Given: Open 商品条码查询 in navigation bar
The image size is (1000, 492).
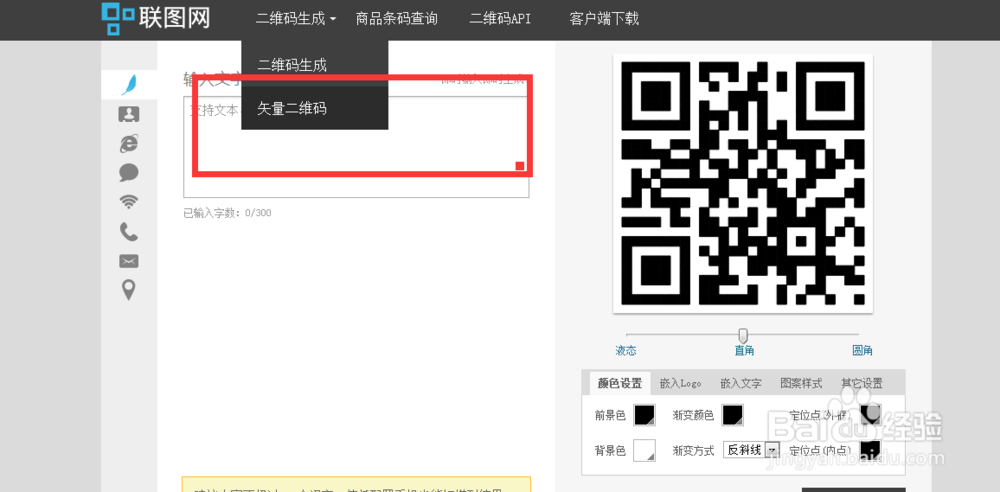Looking at the screenshot, I should 397,19.
